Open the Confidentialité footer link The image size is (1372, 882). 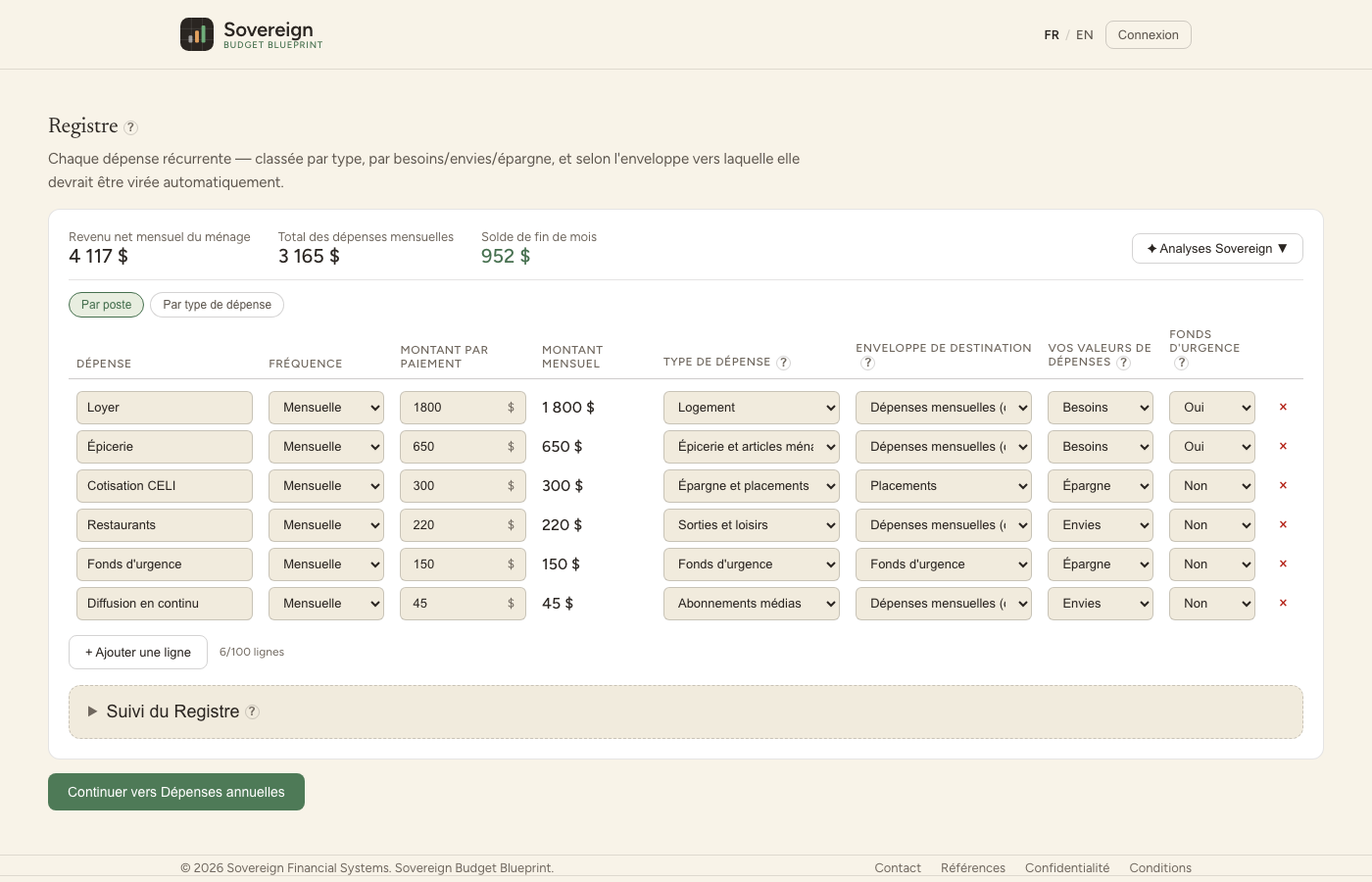click(x=1067, y=868)
